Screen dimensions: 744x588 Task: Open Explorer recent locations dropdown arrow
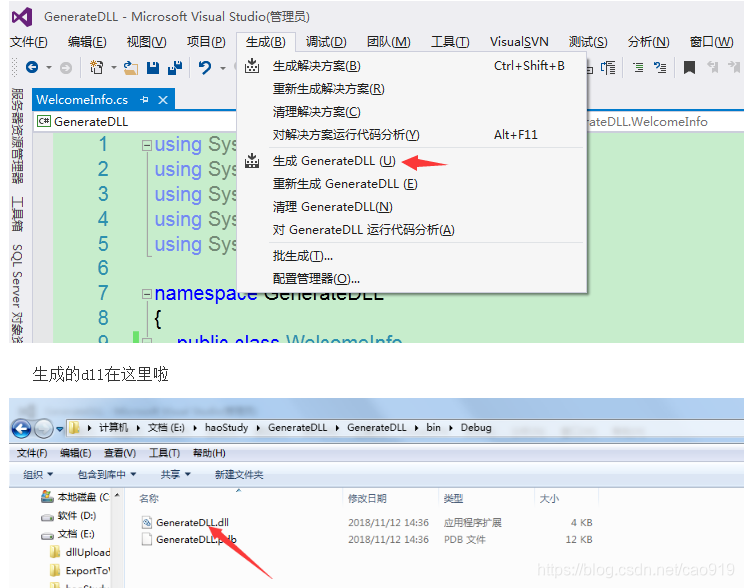60,429
